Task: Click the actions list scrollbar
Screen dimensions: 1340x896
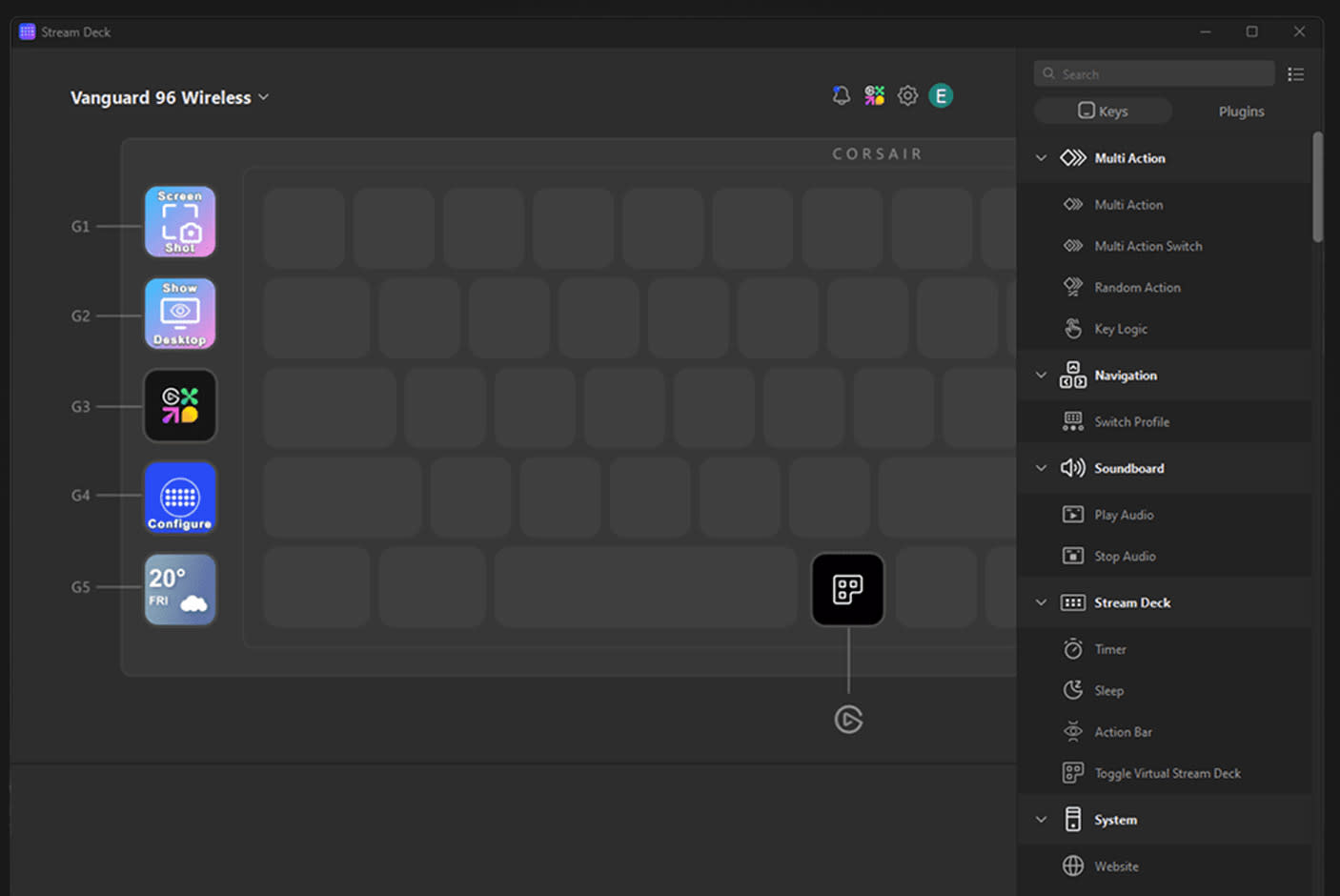Action: [x=1317, y=187]
